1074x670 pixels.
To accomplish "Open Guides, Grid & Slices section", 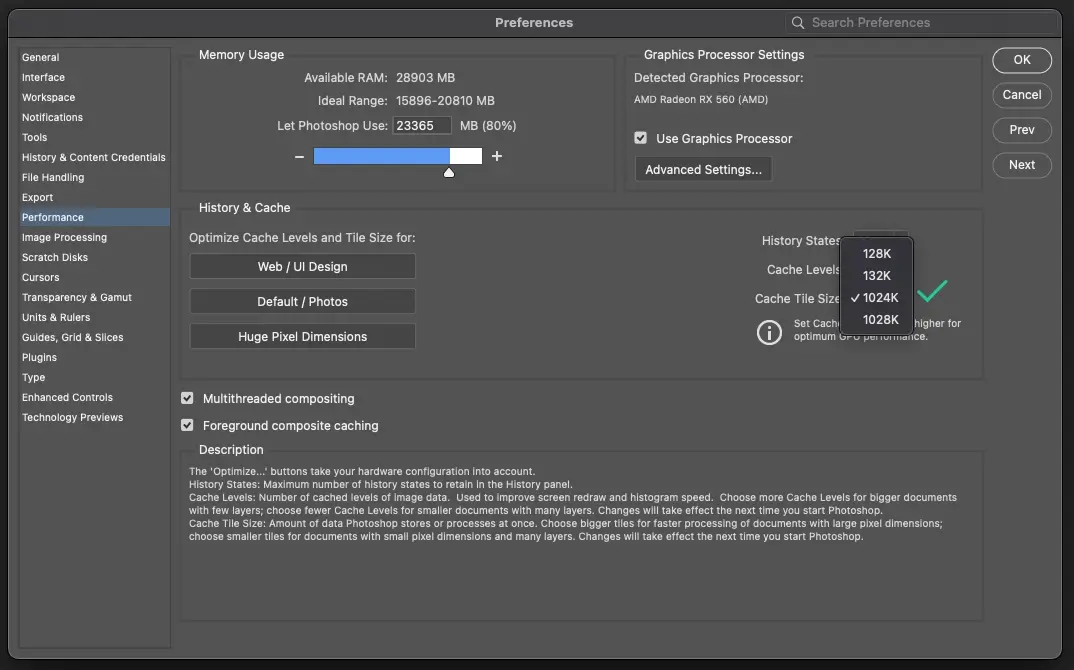I will (95, 337).
